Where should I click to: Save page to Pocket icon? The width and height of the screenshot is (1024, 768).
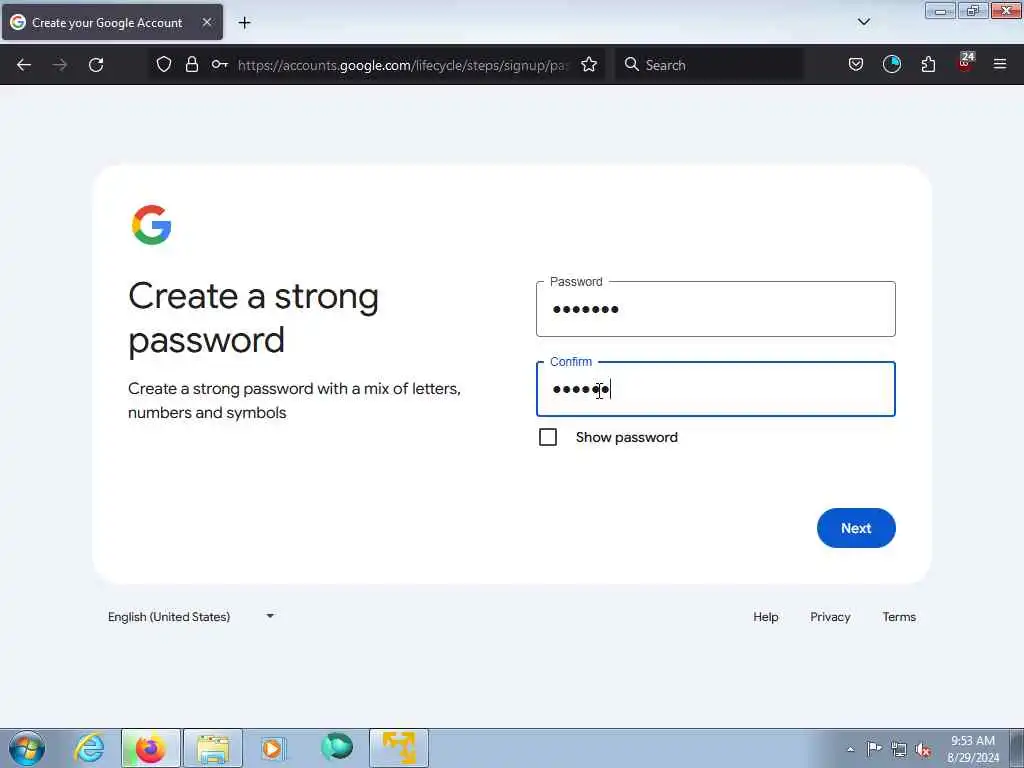[x=856, y=64]
